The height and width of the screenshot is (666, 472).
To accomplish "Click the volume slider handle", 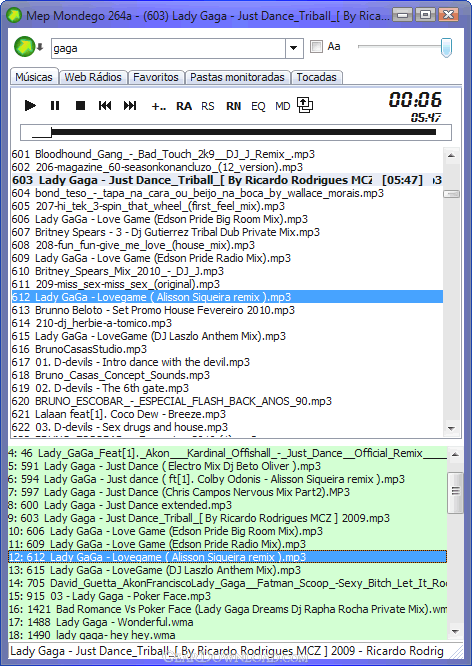I will click(x=446, y=47).
